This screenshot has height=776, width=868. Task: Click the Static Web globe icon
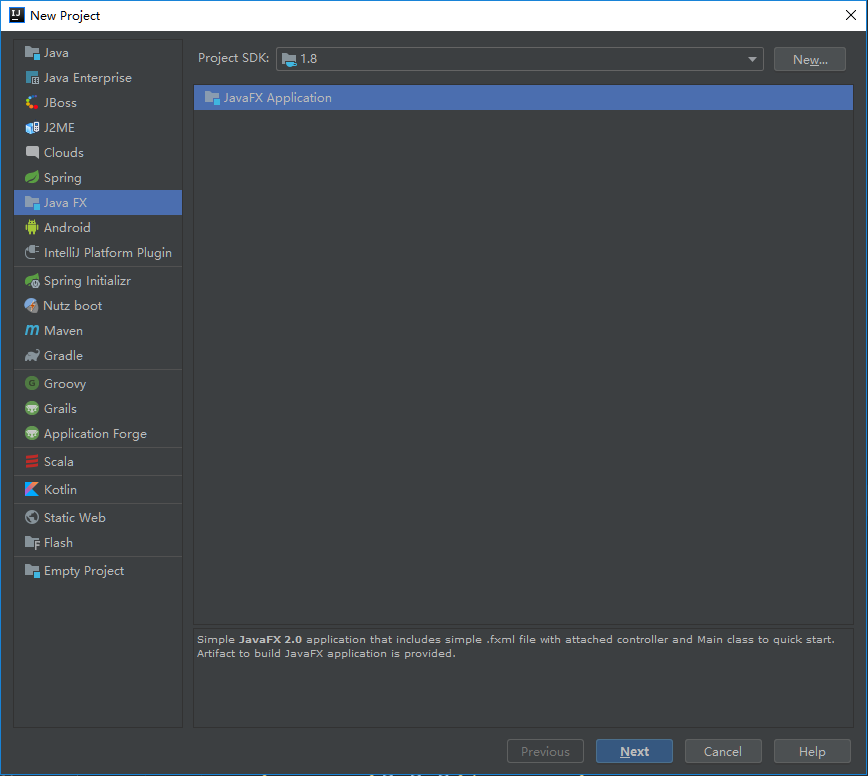[x=32, y=518]
